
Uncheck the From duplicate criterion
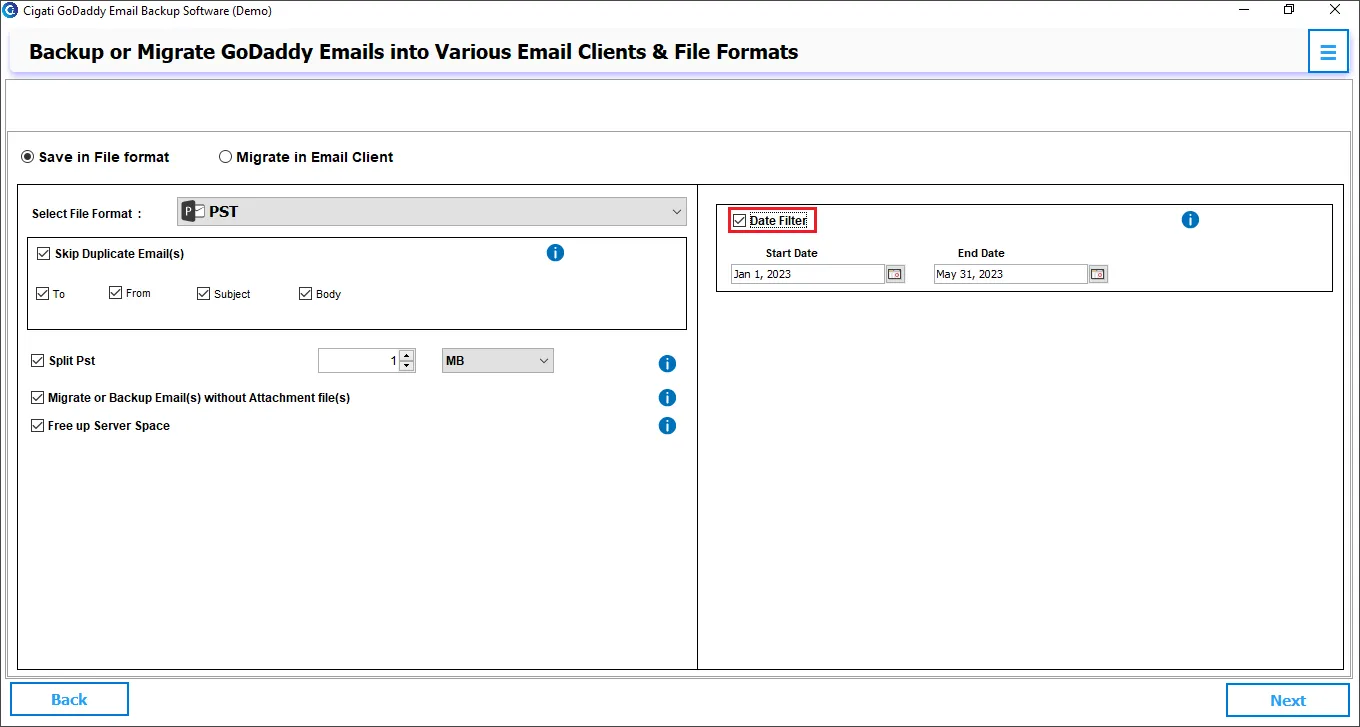click(116, 293)
